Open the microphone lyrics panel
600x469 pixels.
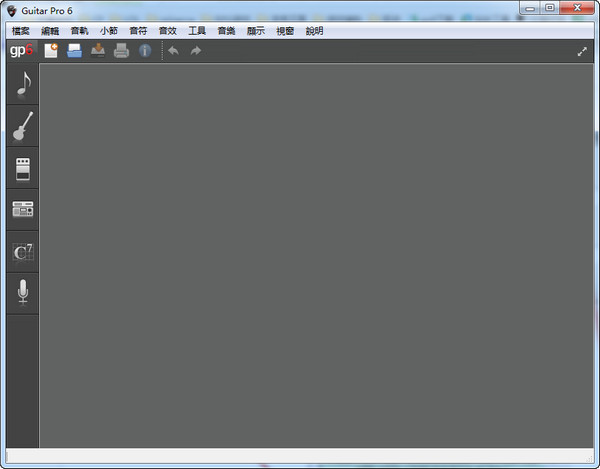23,293
